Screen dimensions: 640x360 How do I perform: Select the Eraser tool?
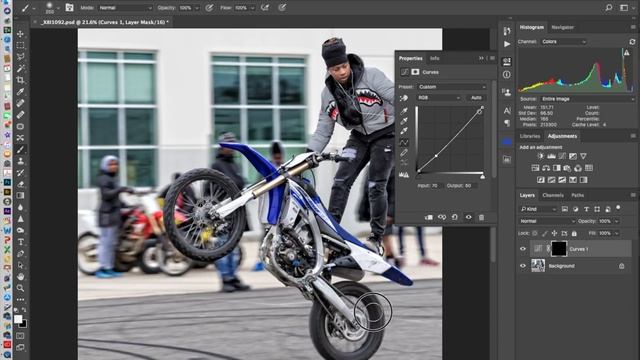pos(20,184)
